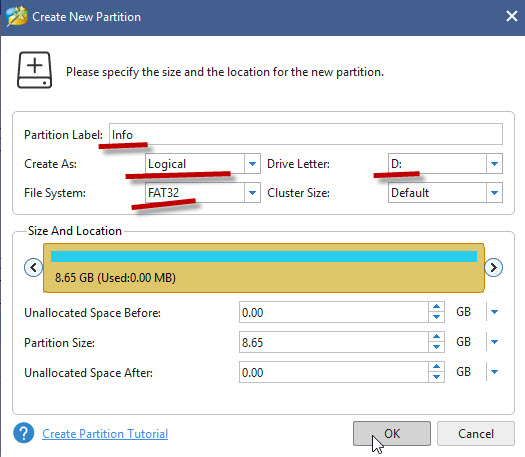The height and width of the screenshot is (457, 525).
Task: Click the add-disk icon with plus sign
Action: (34, 70)
